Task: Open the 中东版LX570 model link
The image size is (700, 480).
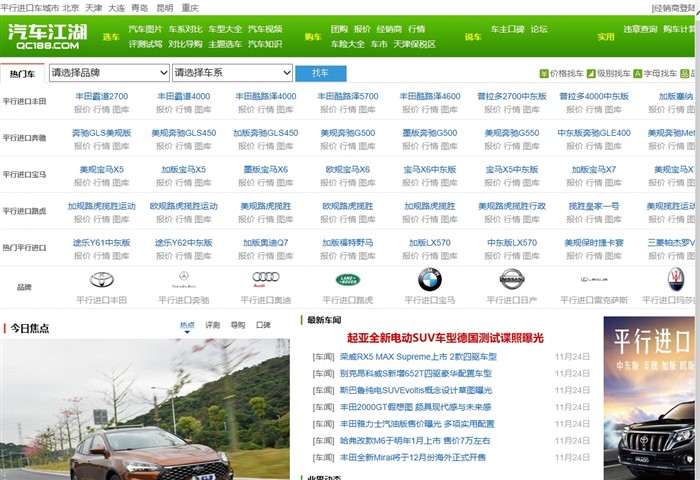Action: tap(512, 242)
